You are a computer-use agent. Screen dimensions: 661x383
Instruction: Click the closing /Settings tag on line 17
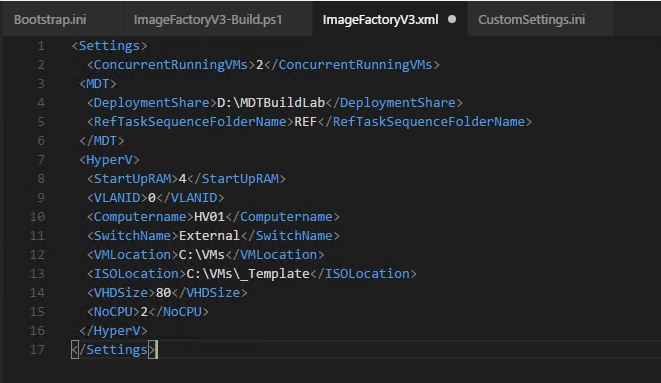[x=114, y=350]
